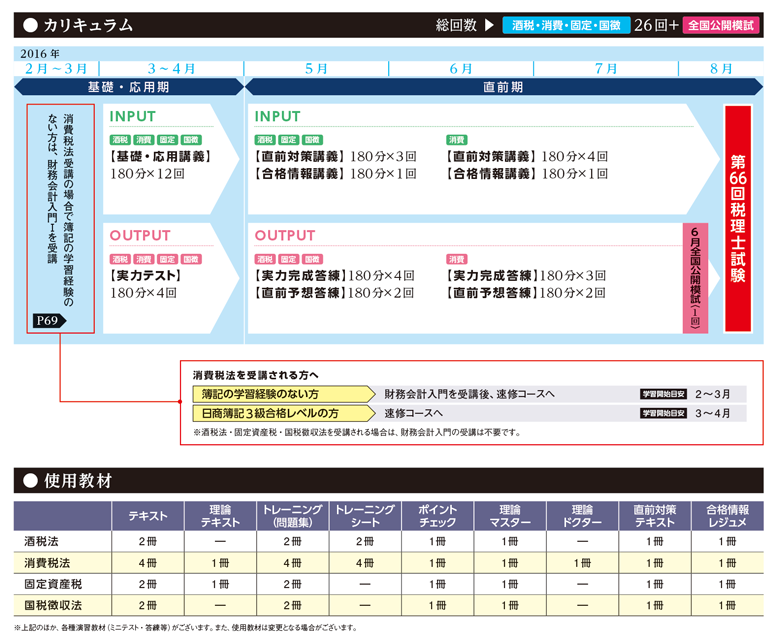
Task: Click the white circle bullet beside 使用教材
Action: pos(31,481)
